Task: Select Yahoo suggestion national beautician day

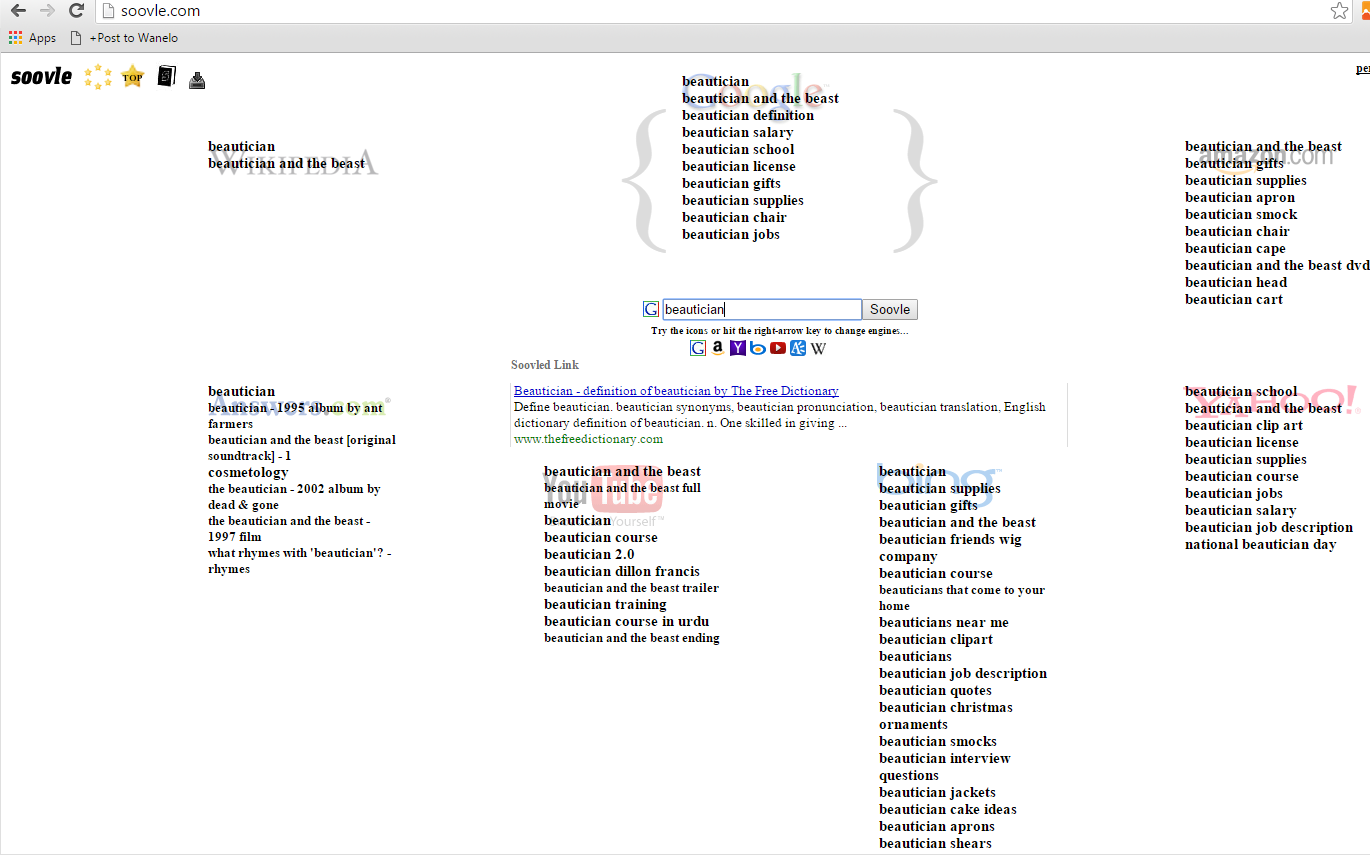Action: click(1260, 544)
